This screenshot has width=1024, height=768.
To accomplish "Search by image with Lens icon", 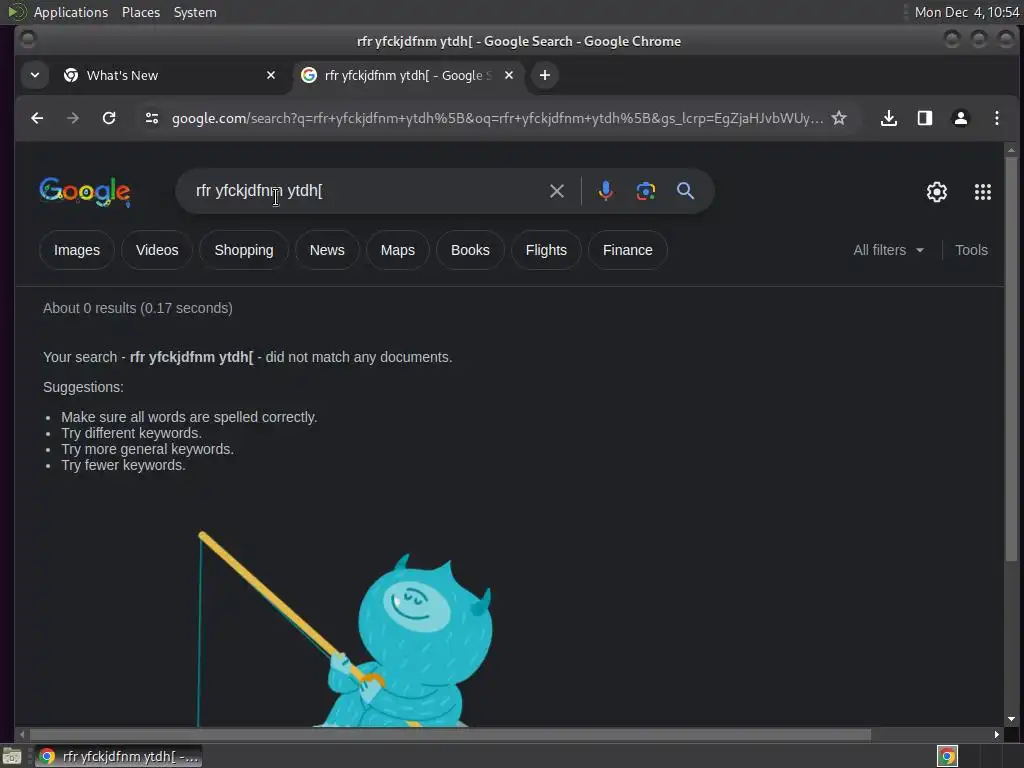I will 646,191.
